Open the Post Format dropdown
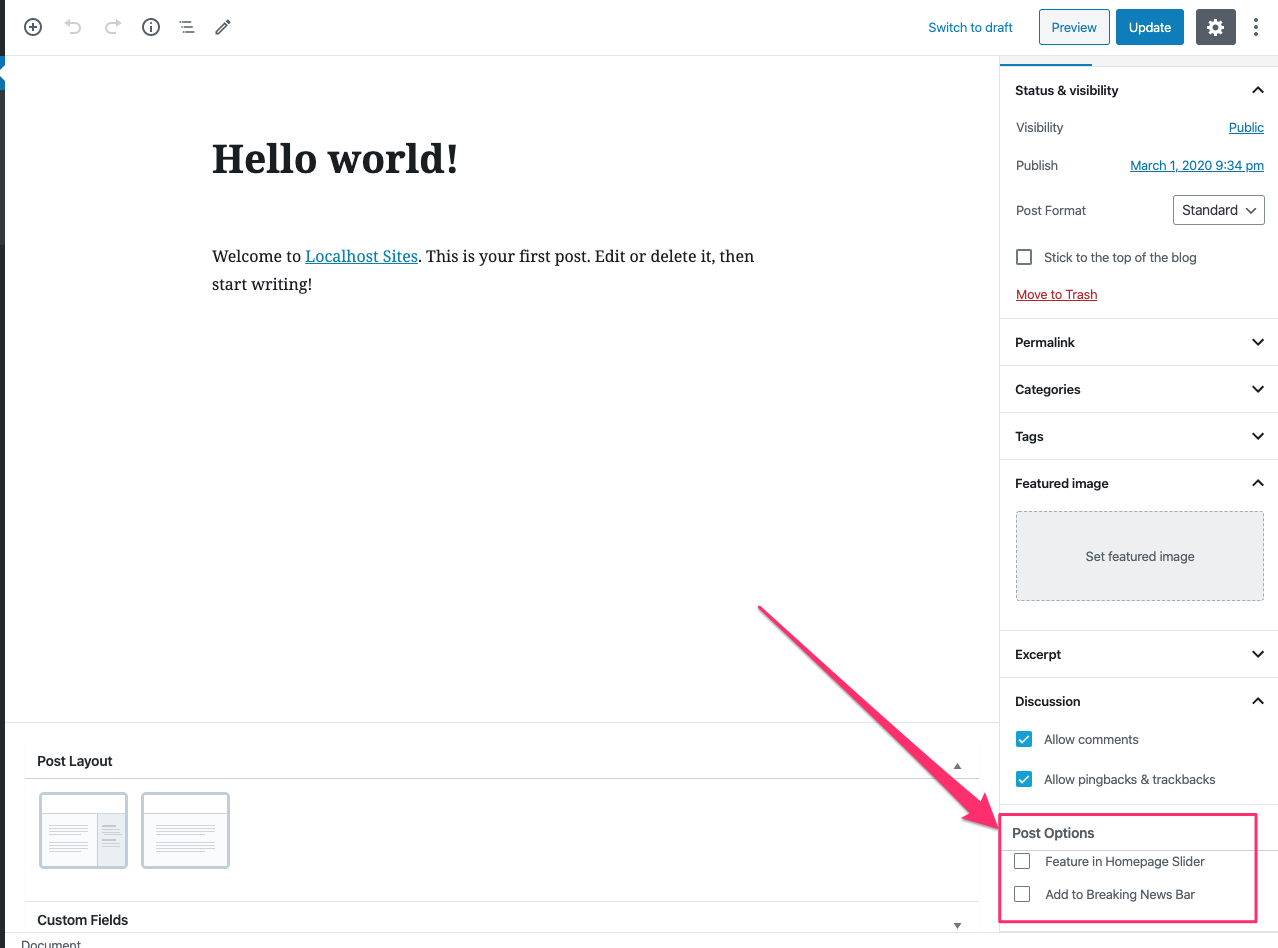The height and width of the screenshot is (948, 1278). [x=1218, y=210]
